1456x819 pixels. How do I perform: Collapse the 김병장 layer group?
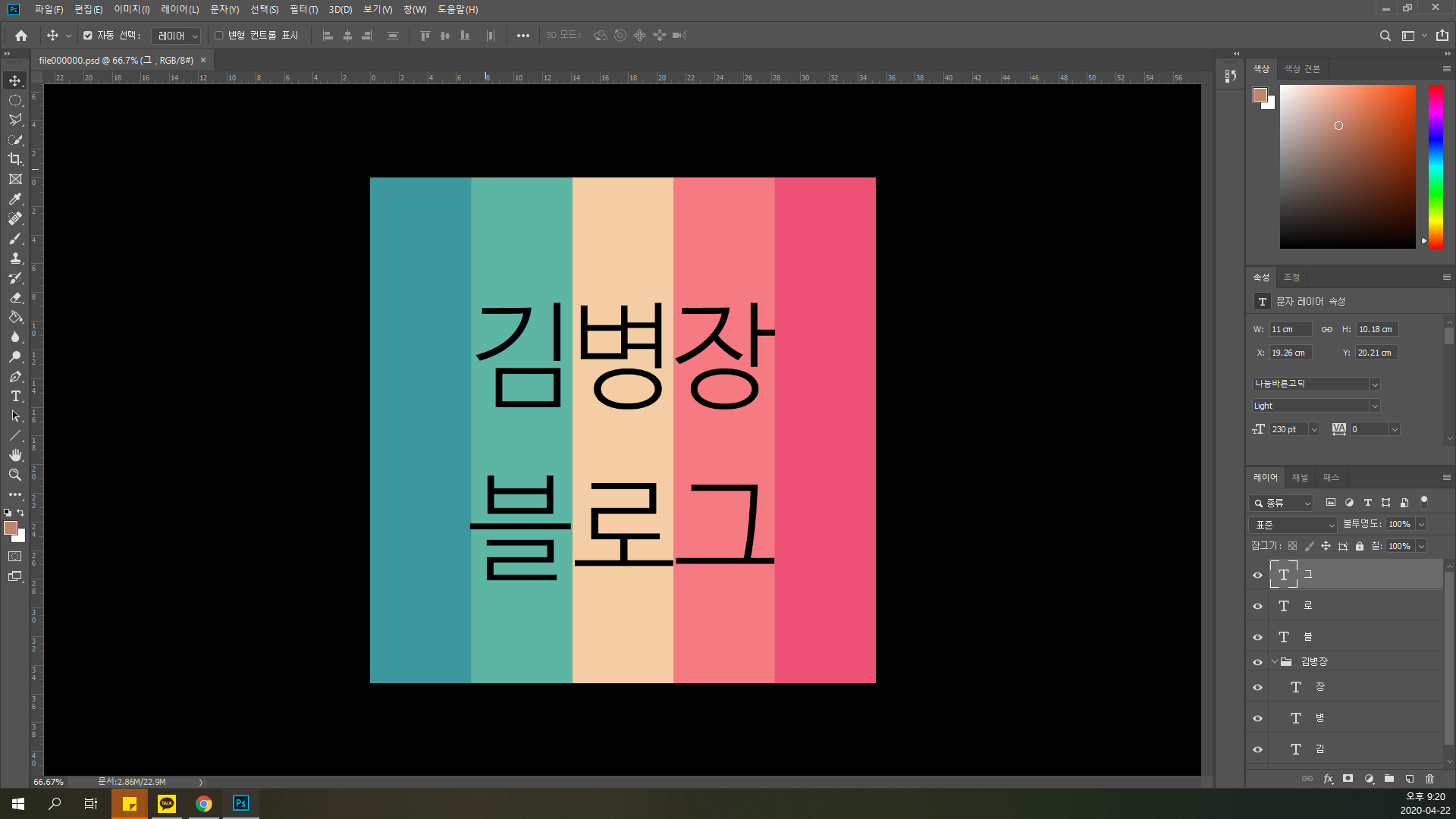(x=1275, y=661)
